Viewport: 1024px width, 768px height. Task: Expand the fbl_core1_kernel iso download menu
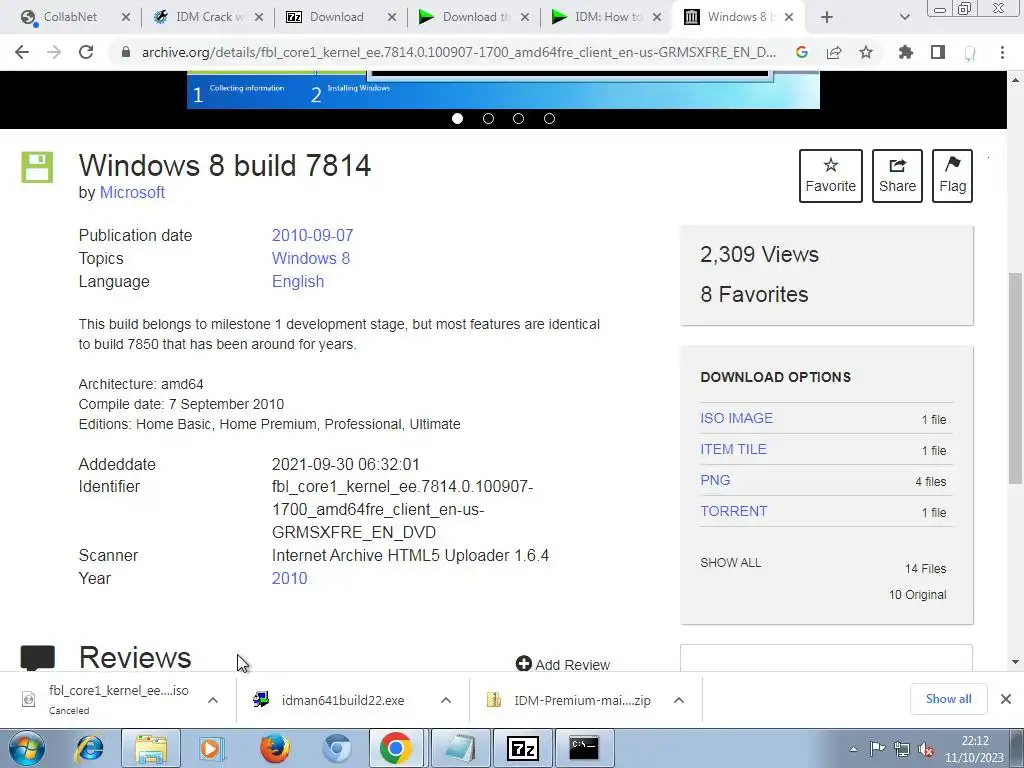coord(213,700)
